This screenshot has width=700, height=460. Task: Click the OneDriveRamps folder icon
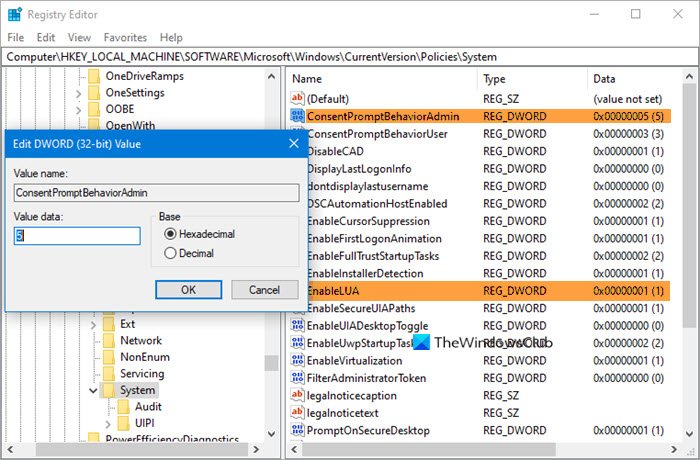[x=94, y=76]
